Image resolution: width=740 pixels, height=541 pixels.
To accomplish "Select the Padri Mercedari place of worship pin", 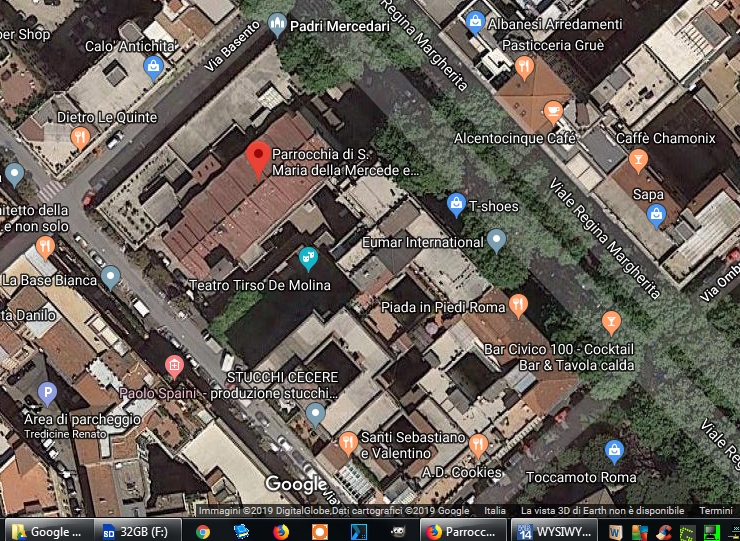I will [x=277, y=25].
